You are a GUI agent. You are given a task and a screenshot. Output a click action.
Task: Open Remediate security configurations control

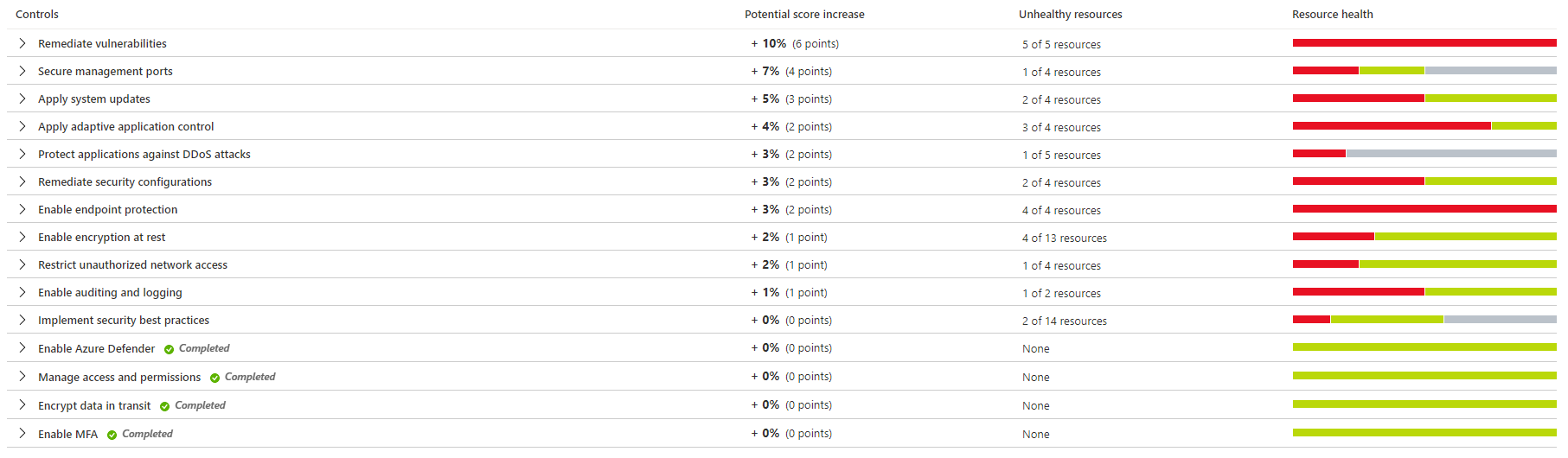(125, 181)
